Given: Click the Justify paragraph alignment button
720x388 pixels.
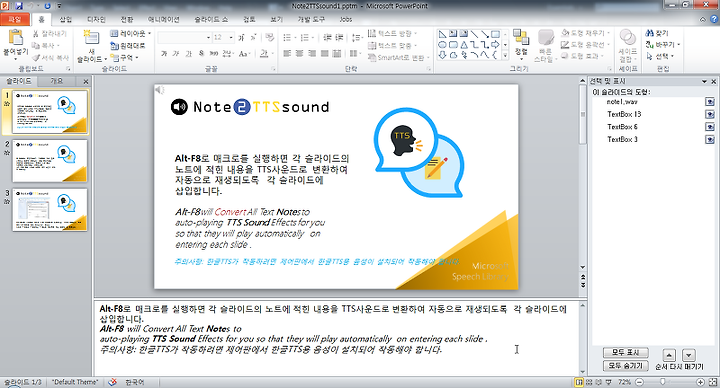Looking at the screenshot, I should click(324, 53).
